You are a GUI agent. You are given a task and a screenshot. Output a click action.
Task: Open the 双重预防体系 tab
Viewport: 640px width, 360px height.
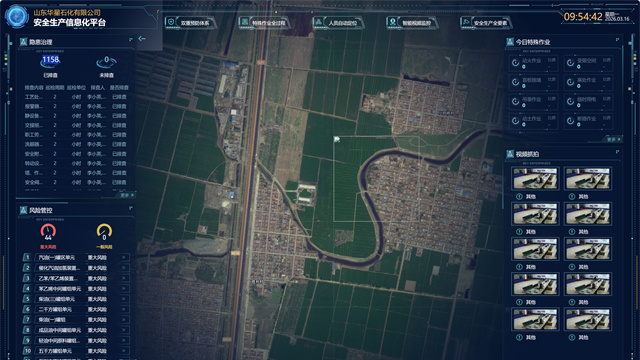click(x=191, y=22)
